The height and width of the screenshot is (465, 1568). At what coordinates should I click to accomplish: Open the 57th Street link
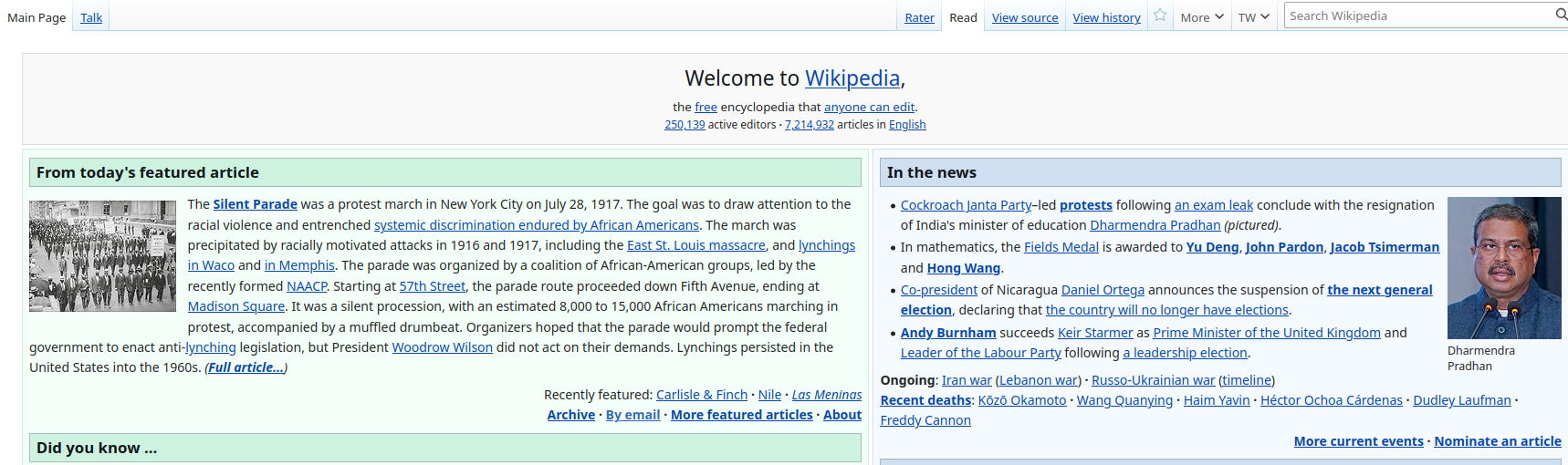click(x=432, y=286)
